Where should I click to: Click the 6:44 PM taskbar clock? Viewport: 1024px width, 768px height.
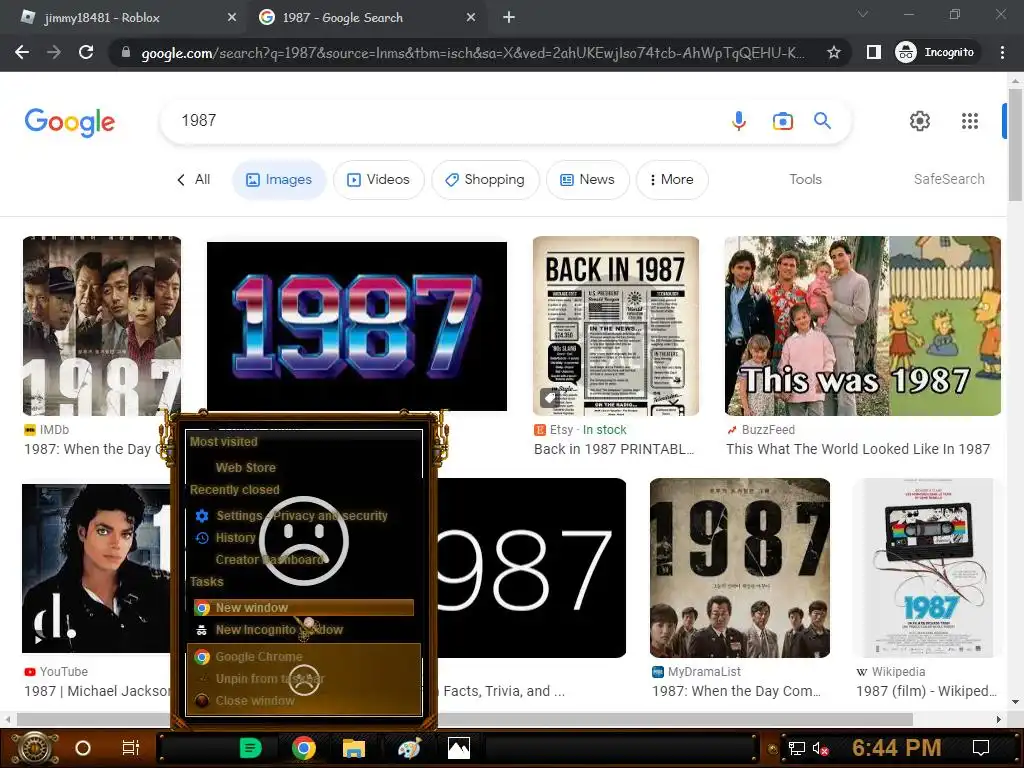[897, 748]
